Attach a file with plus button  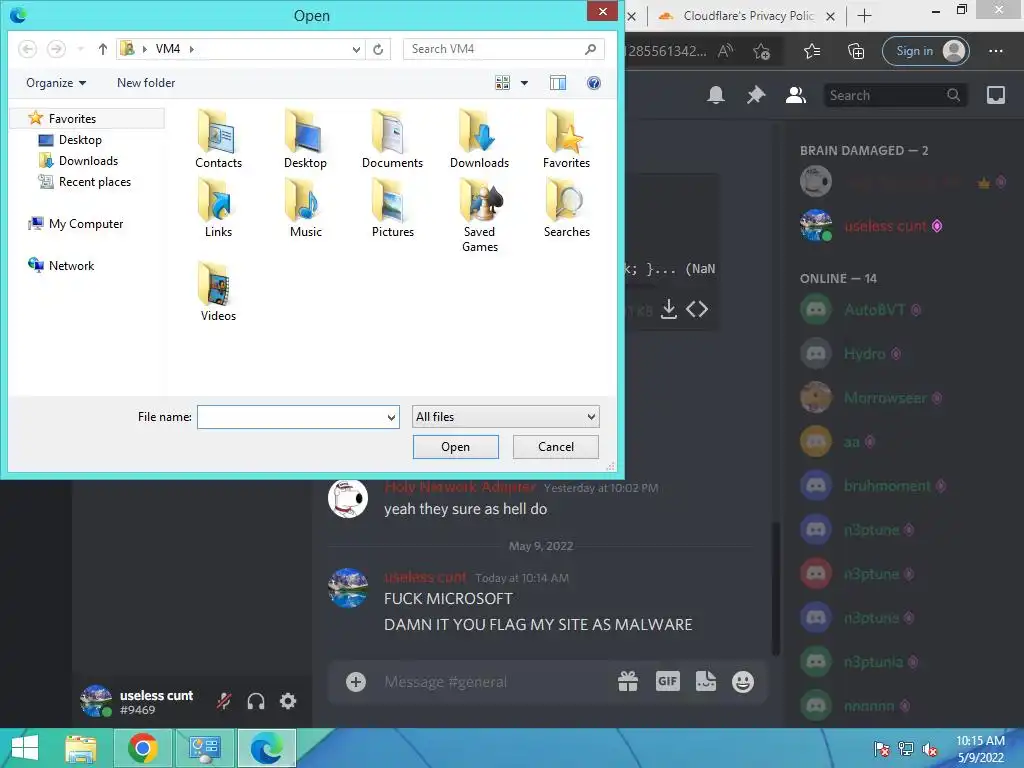[356, 682]
